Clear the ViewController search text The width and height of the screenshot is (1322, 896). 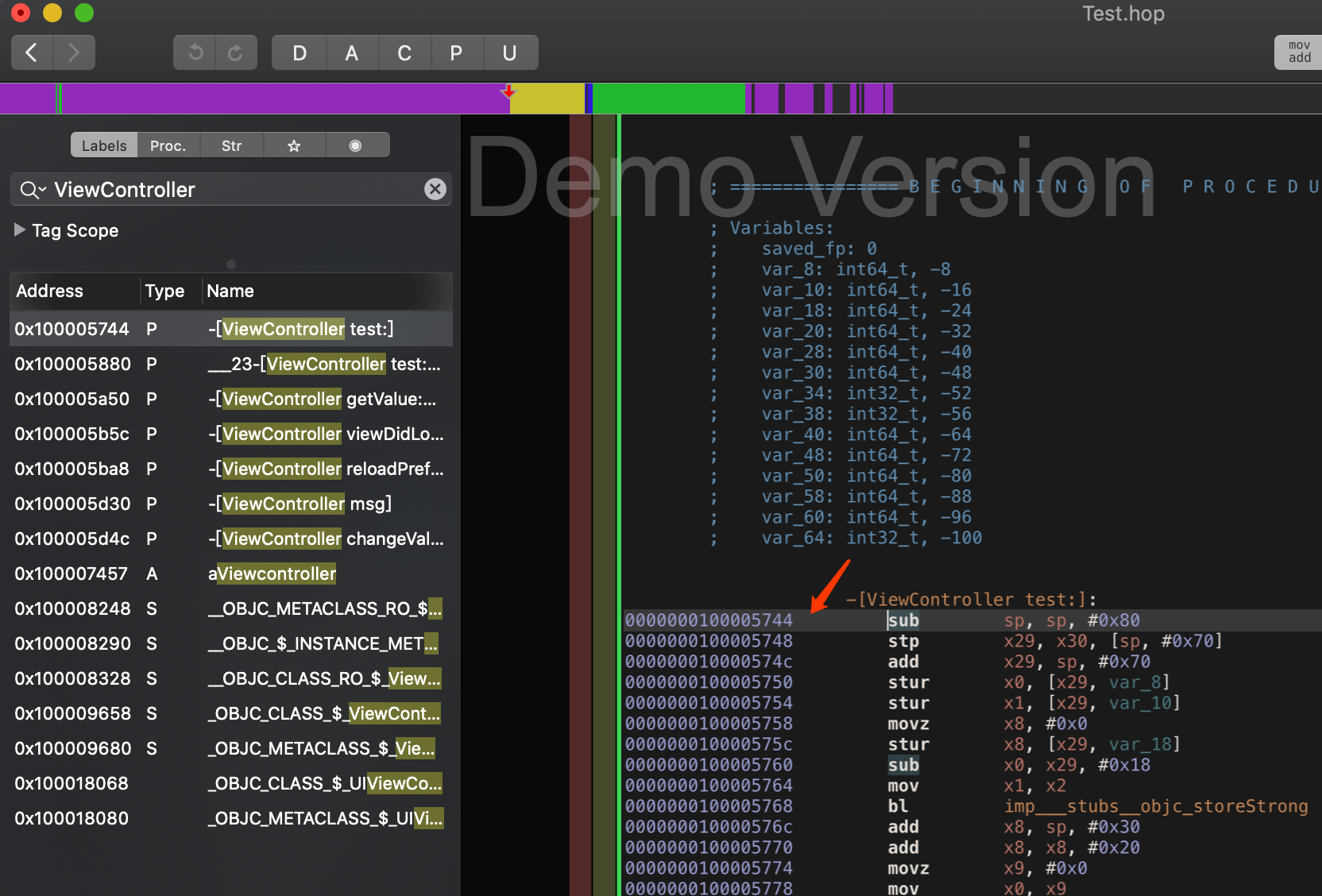pyautogui.click(x=435, y=189)
